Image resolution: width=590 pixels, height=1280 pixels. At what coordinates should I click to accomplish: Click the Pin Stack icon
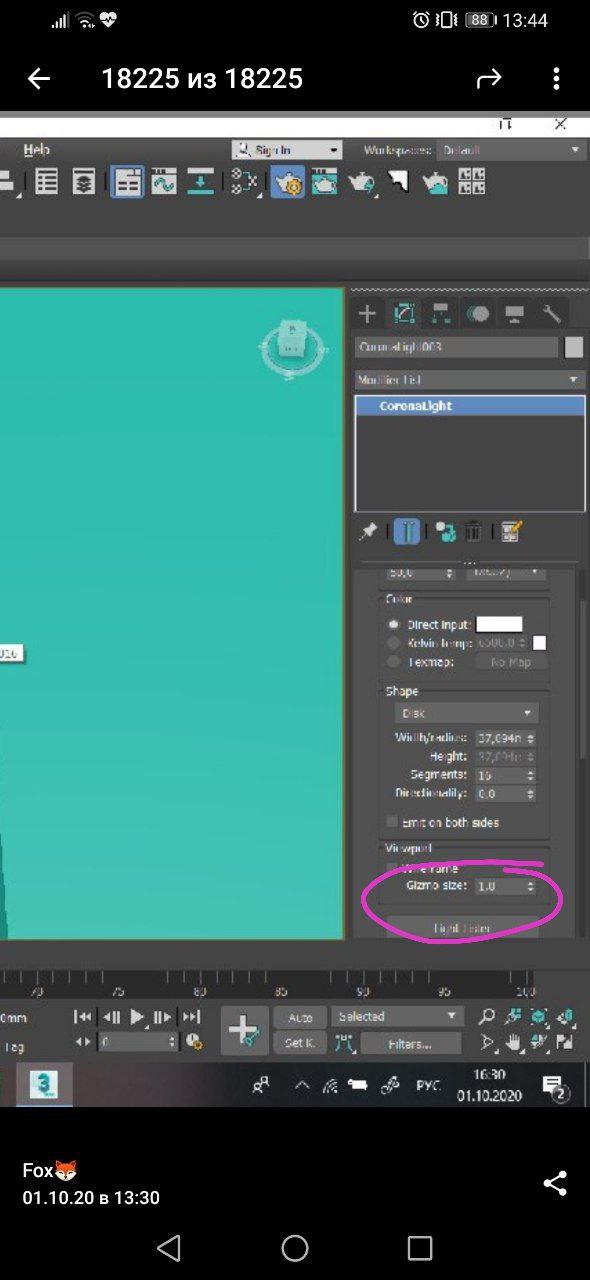point(369,531)
